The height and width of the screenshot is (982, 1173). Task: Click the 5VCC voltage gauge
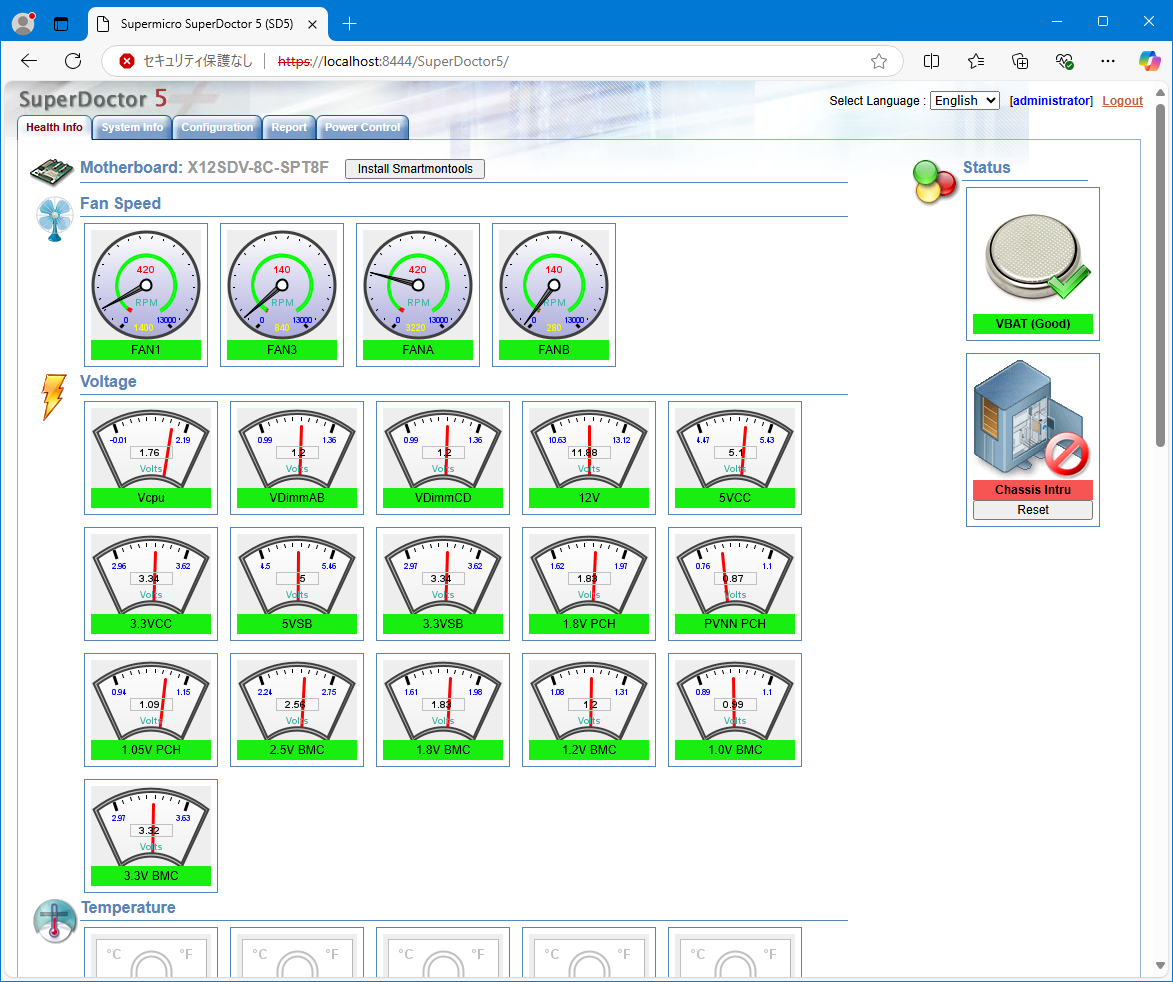point(735,448)
